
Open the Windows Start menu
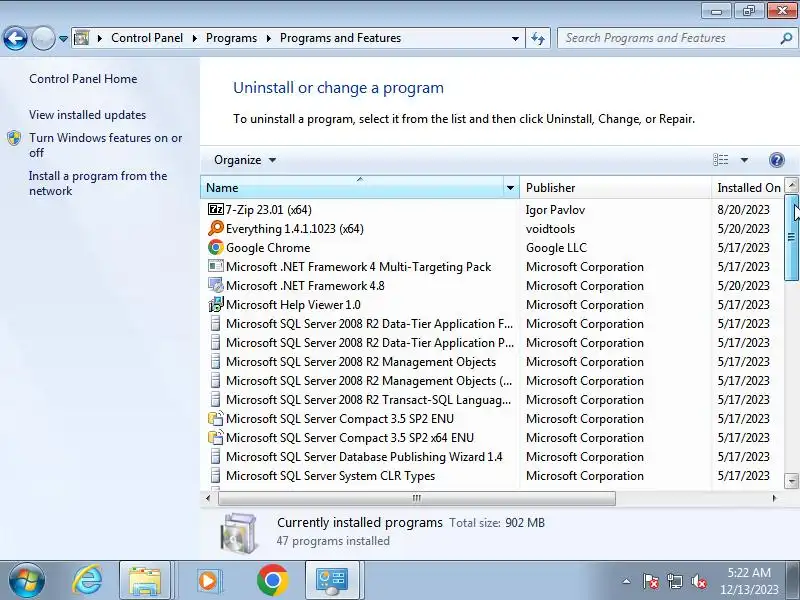[x=26, y=581]
